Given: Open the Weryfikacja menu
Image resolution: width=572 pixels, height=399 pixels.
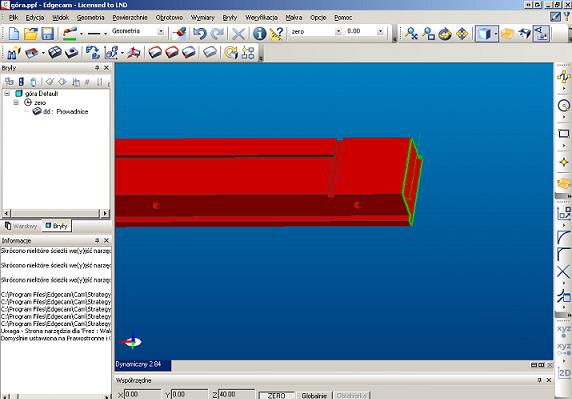Looking at the screenshot, I should tap(261, 18).
